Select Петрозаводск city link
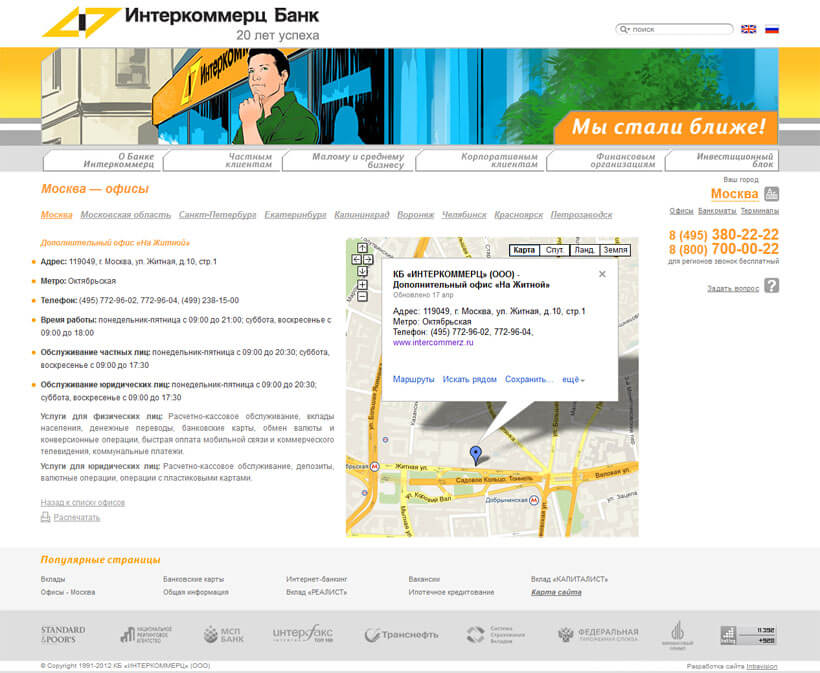The height and width of the screenshot is (673, 820). (x=582, y=215)
